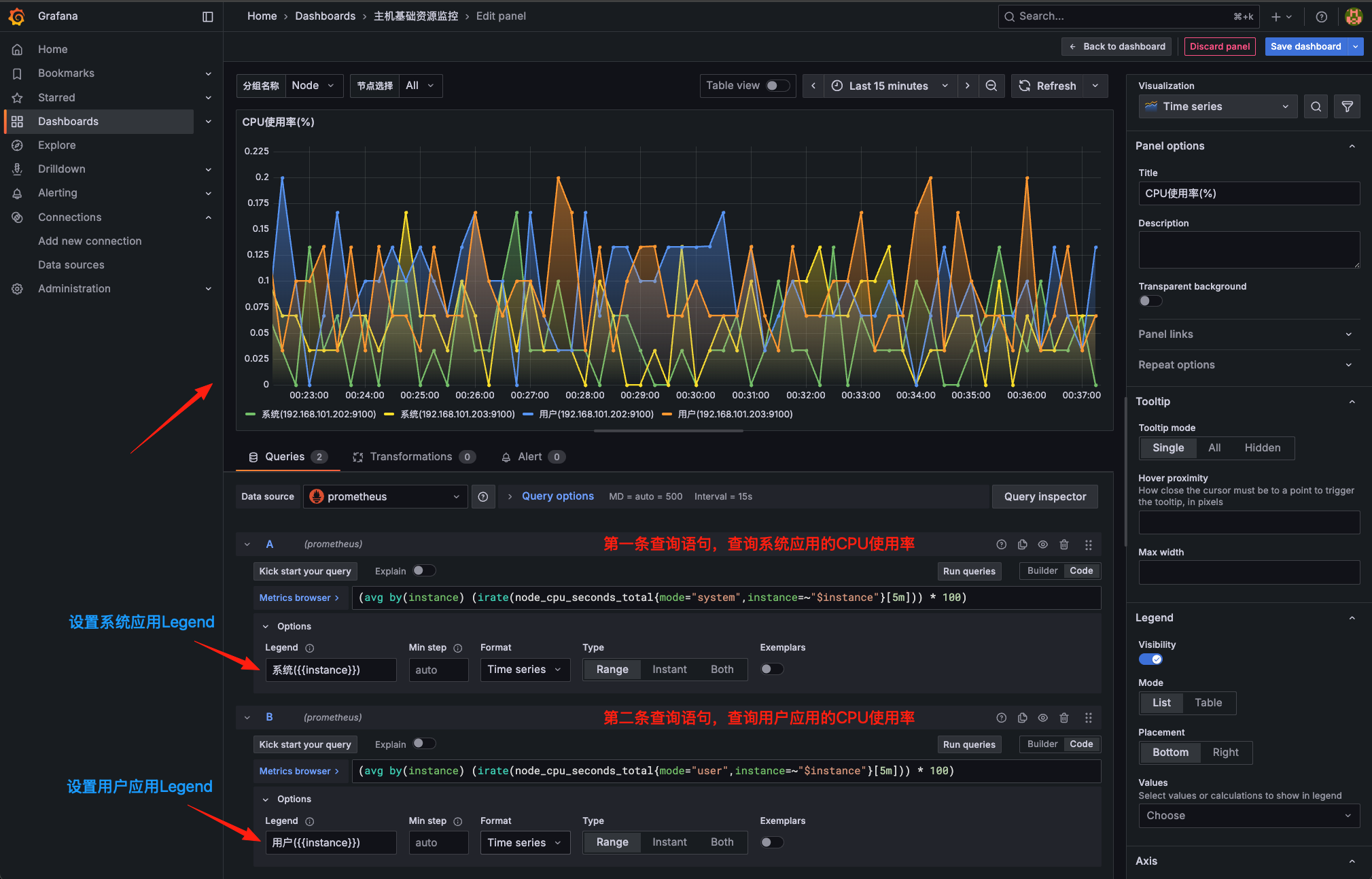Open the Explore section from the sidebar
1372x879 pixels.
pyautogui.click(x=56, y=145)
